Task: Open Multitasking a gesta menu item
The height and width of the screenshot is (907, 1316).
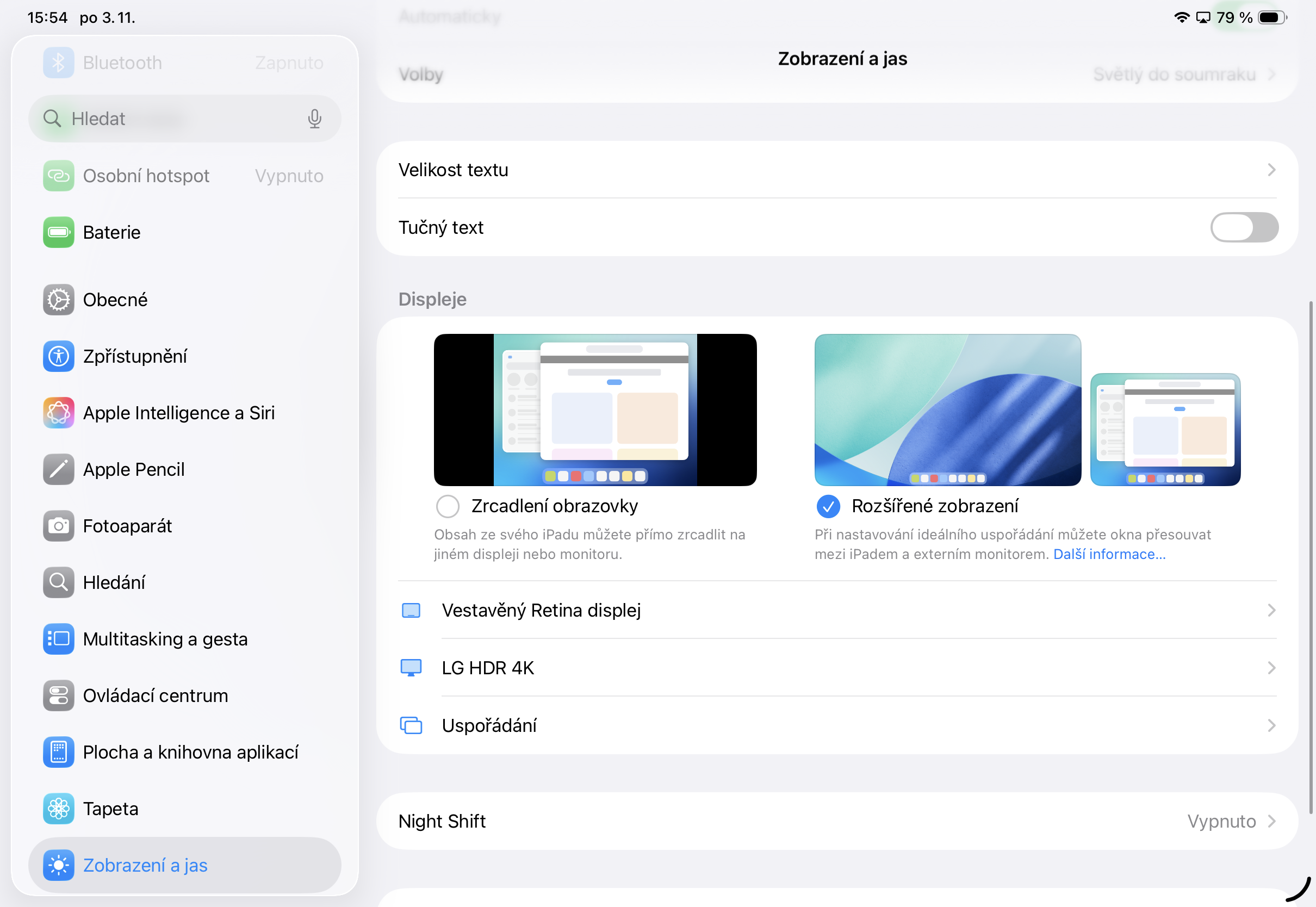Action: tap(165, 639)
